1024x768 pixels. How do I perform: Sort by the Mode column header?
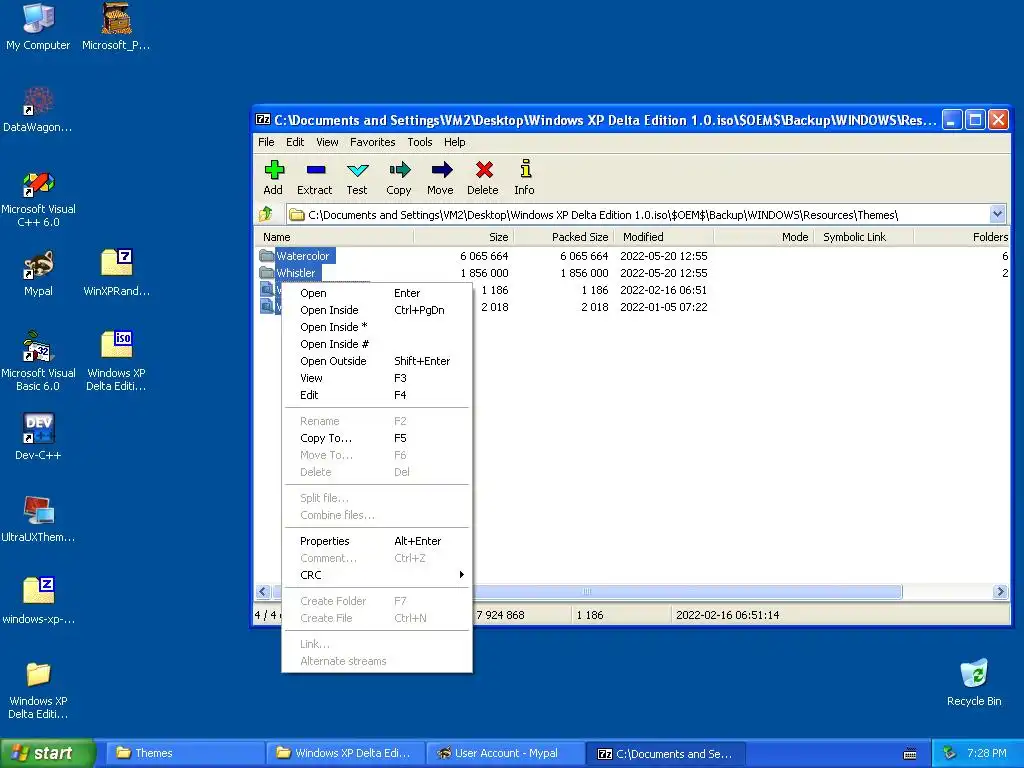pyautogui.click(x=764, y=236)
